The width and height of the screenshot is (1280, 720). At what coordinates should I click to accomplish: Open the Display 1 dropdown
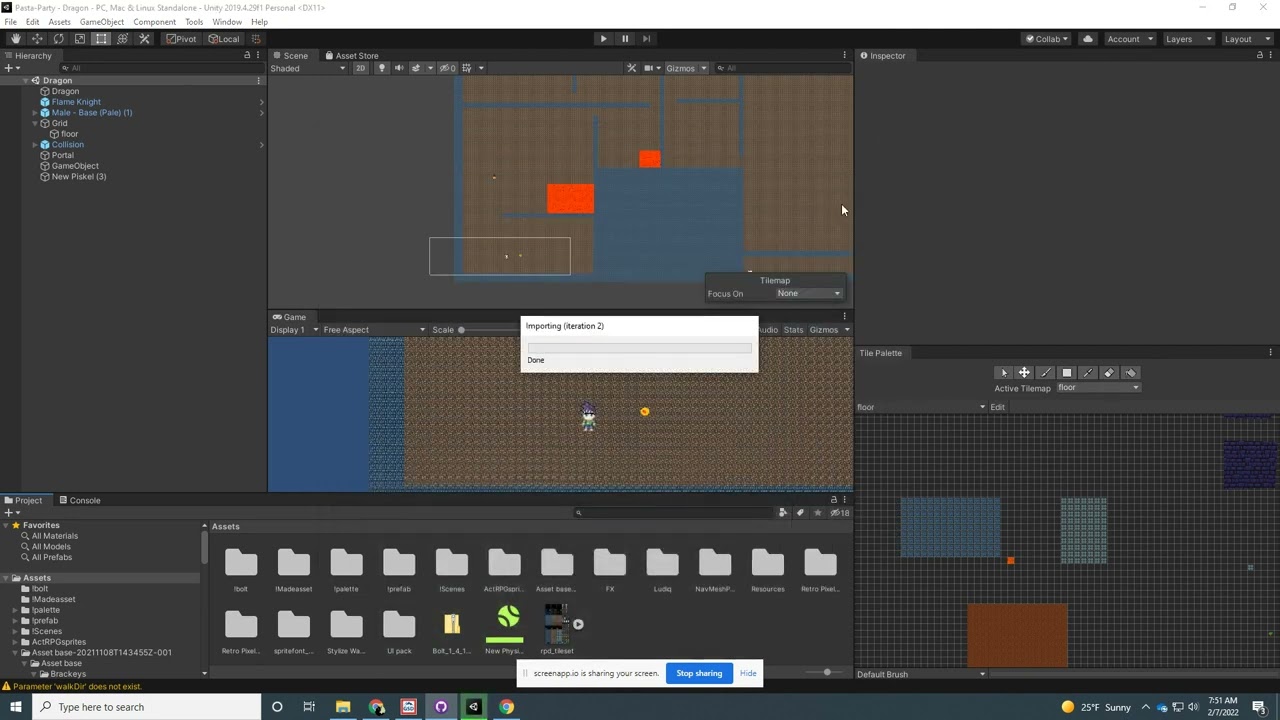click(294, 330)
